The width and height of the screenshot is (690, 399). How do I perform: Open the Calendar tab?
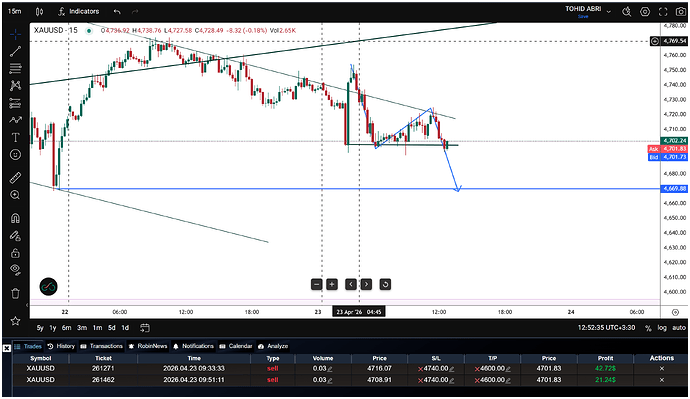pos(236,346)
